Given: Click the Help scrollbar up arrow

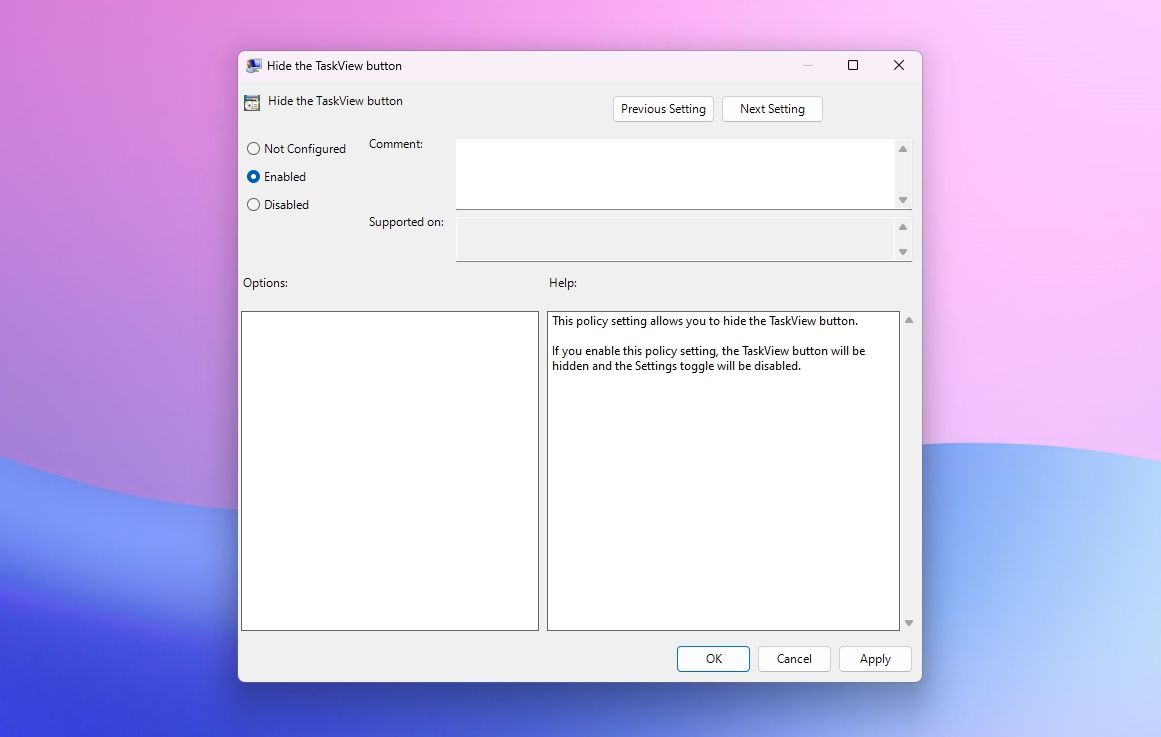Looking at the screenshot, I should tap(908, 318).
